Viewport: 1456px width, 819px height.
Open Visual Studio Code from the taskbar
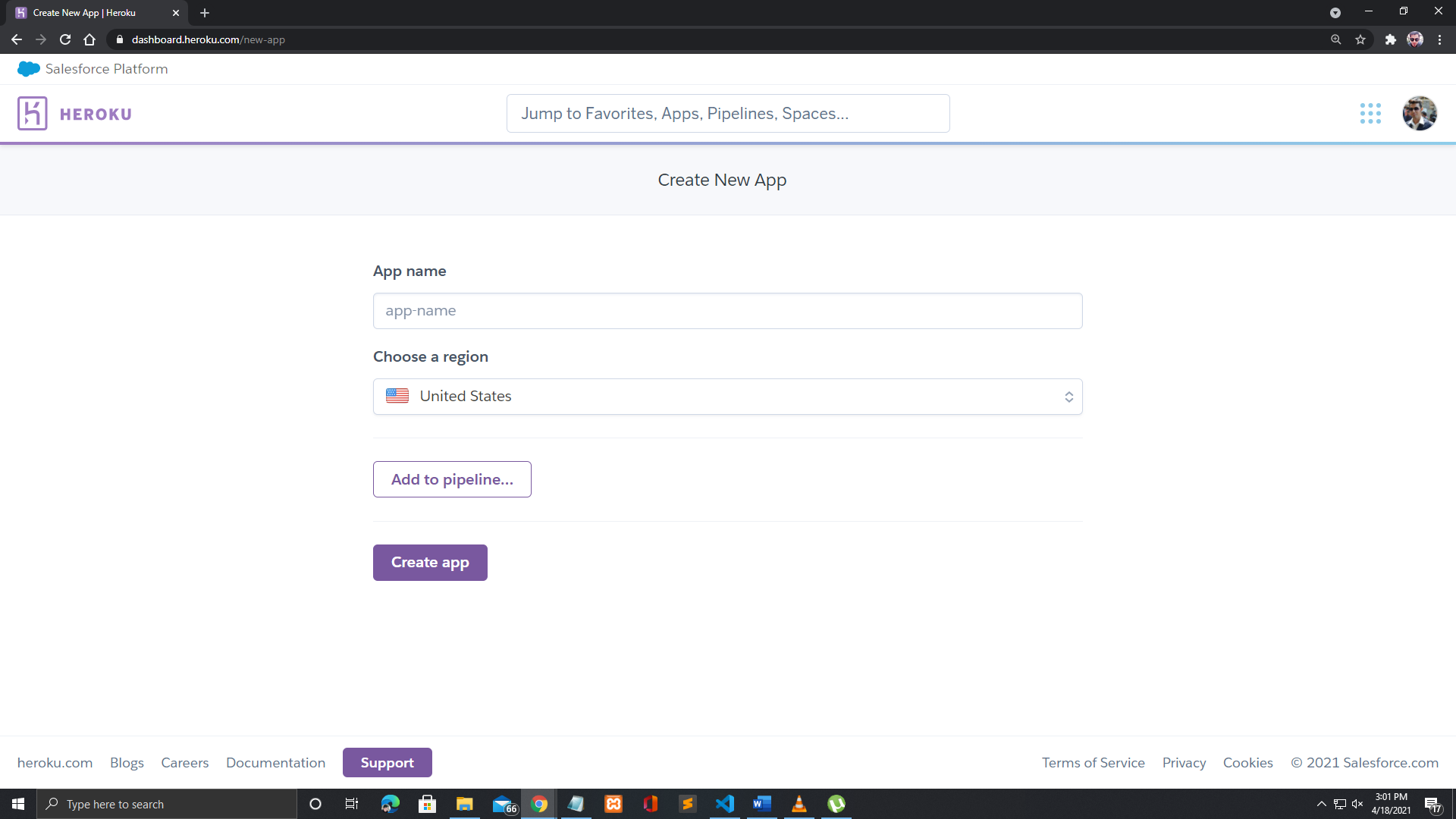(724, 804)
